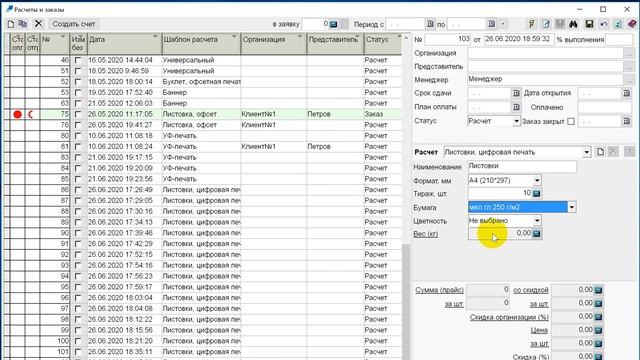Viewport: 640px width, 360px height.
Task: Open the Дата открытия calendar icon
Action: point(627,93)
